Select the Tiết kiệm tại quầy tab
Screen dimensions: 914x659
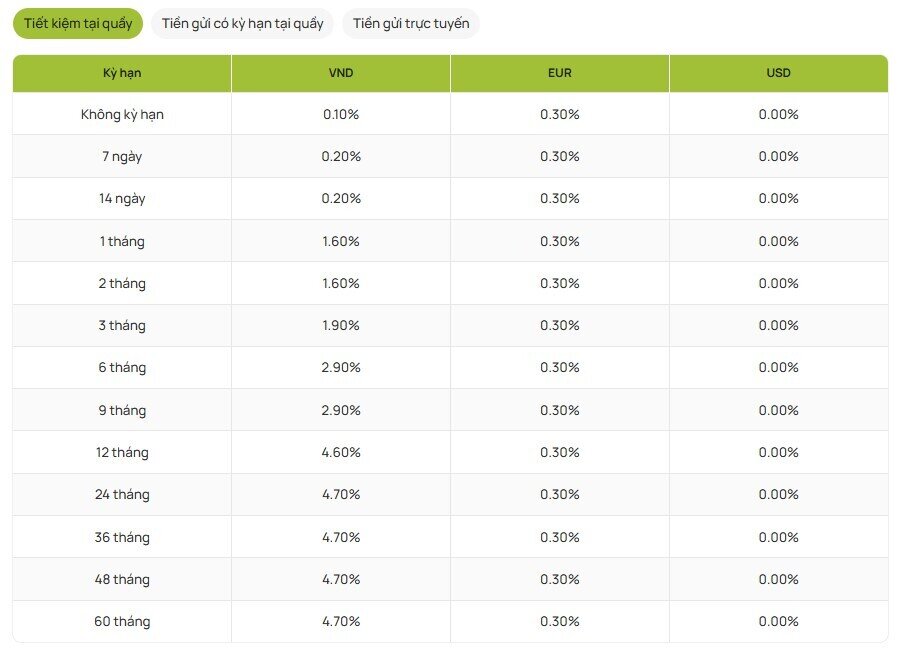tap(78, 24)
